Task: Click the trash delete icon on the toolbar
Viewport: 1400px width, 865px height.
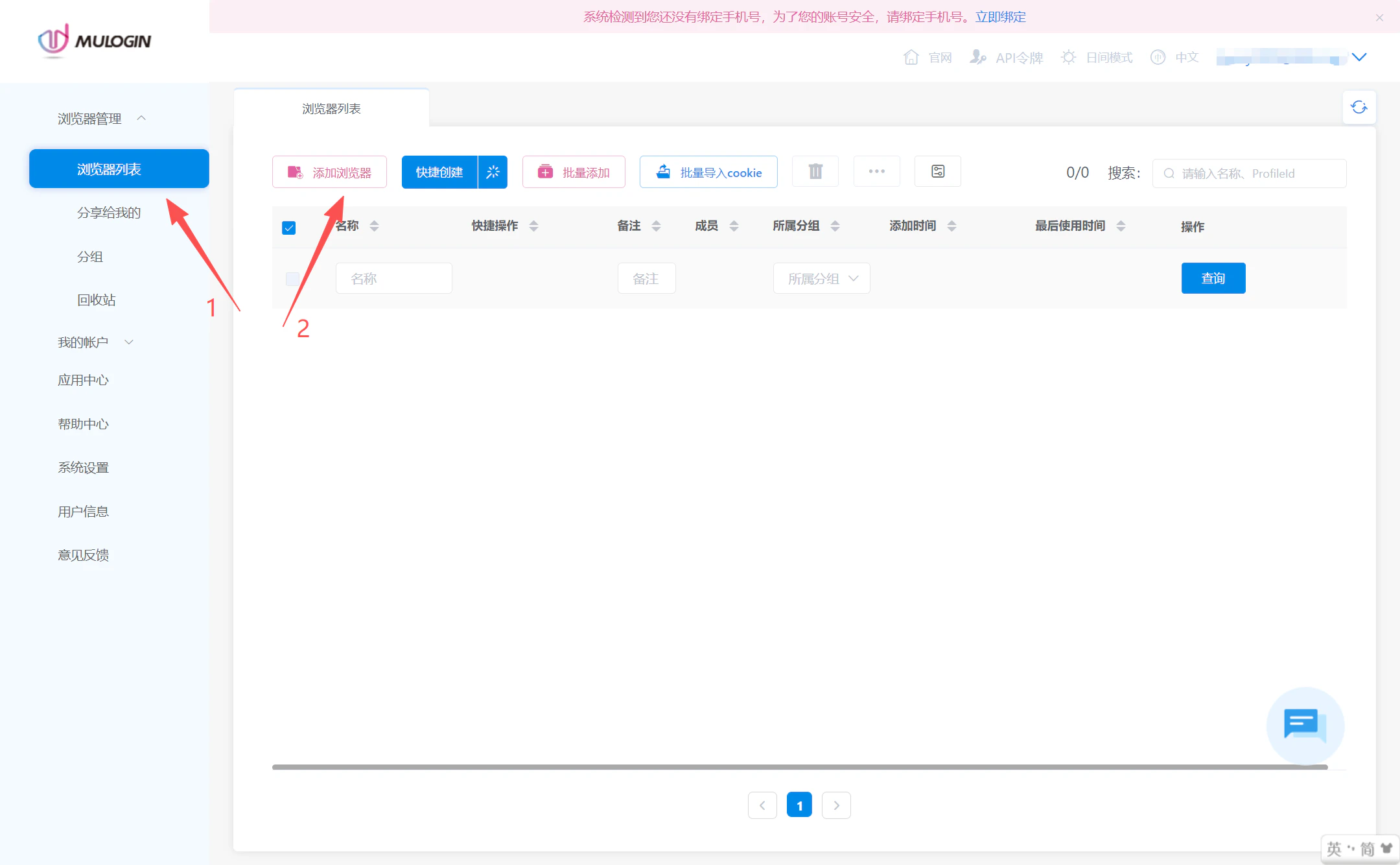Action: [x=815, y=171]
